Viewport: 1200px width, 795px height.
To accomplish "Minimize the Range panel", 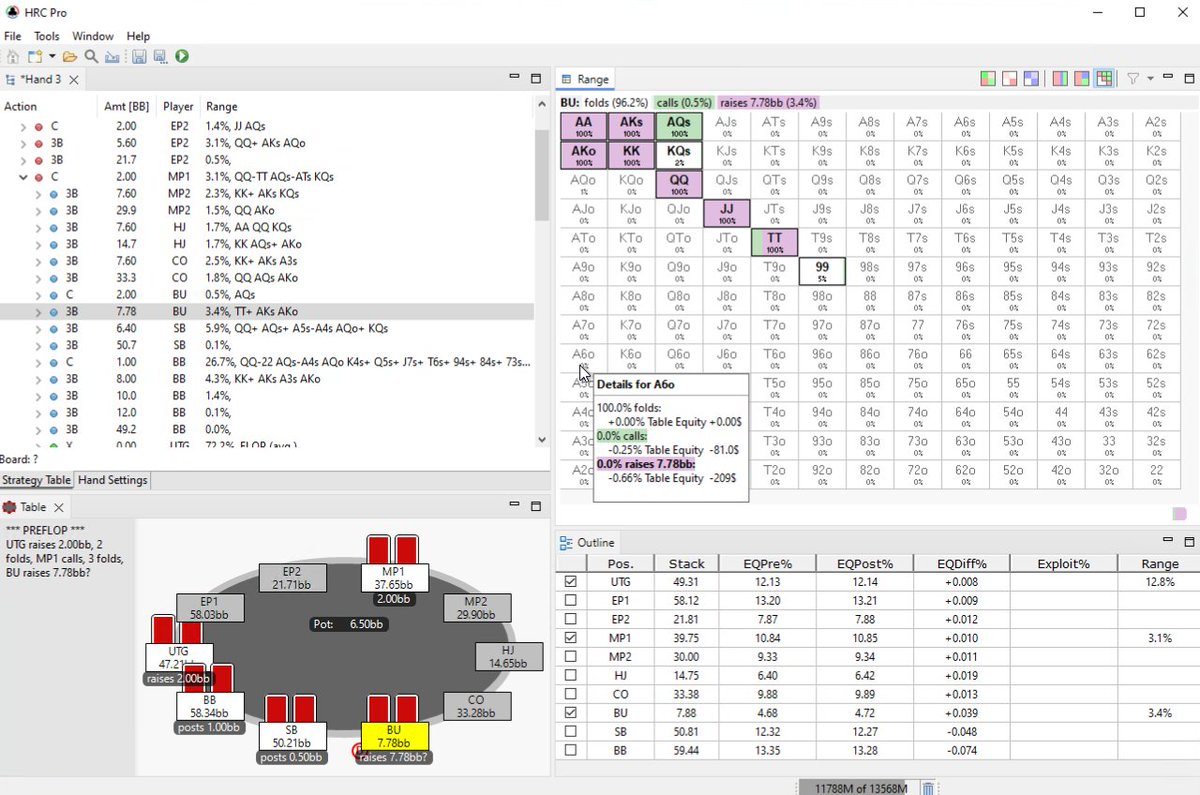I will click(1170, 77).
